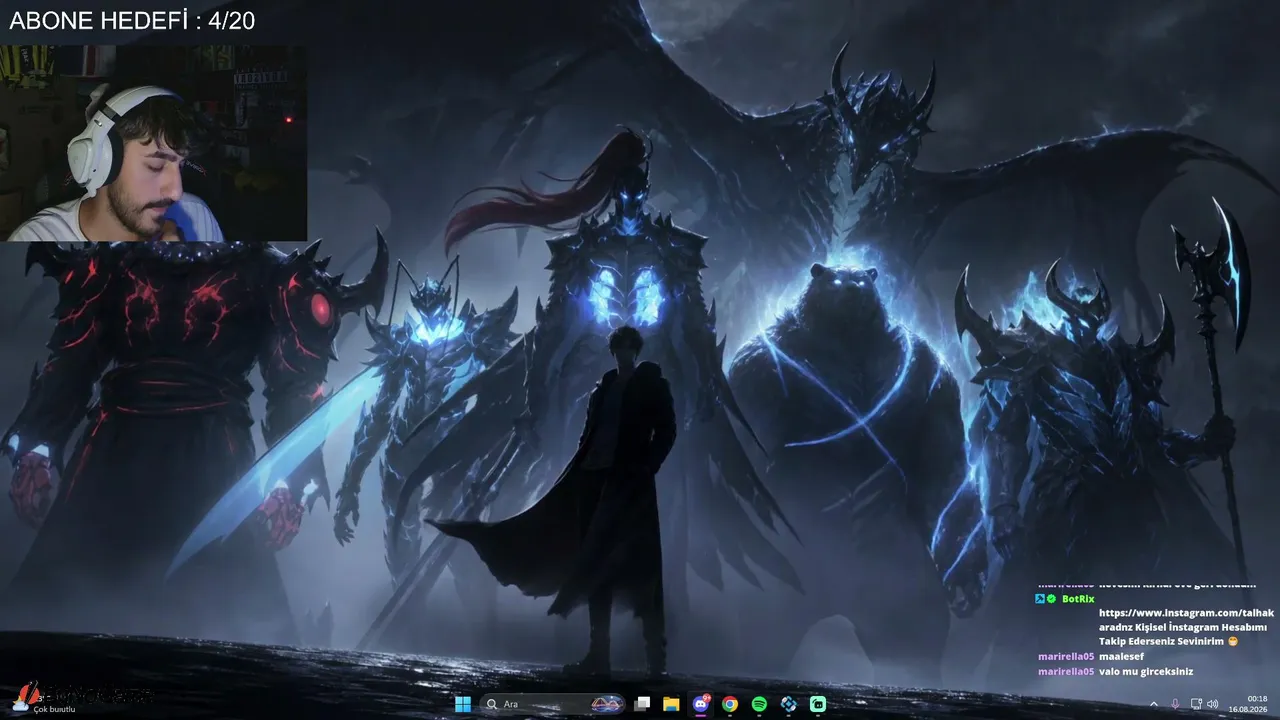Launch File Explorer from the taskbar
1280x720 pixels.
(x=672, y=704)
